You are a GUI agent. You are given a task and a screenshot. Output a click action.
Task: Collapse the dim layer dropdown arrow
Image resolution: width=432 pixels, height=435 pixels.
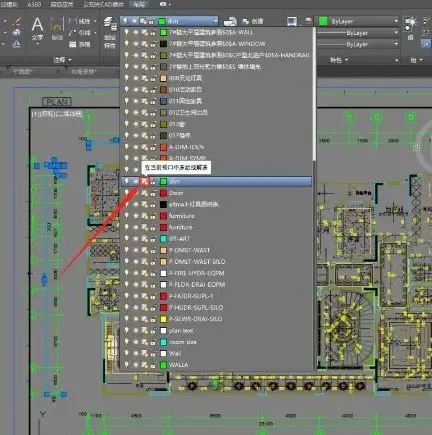pyautogui.click(x=216, y=21)
